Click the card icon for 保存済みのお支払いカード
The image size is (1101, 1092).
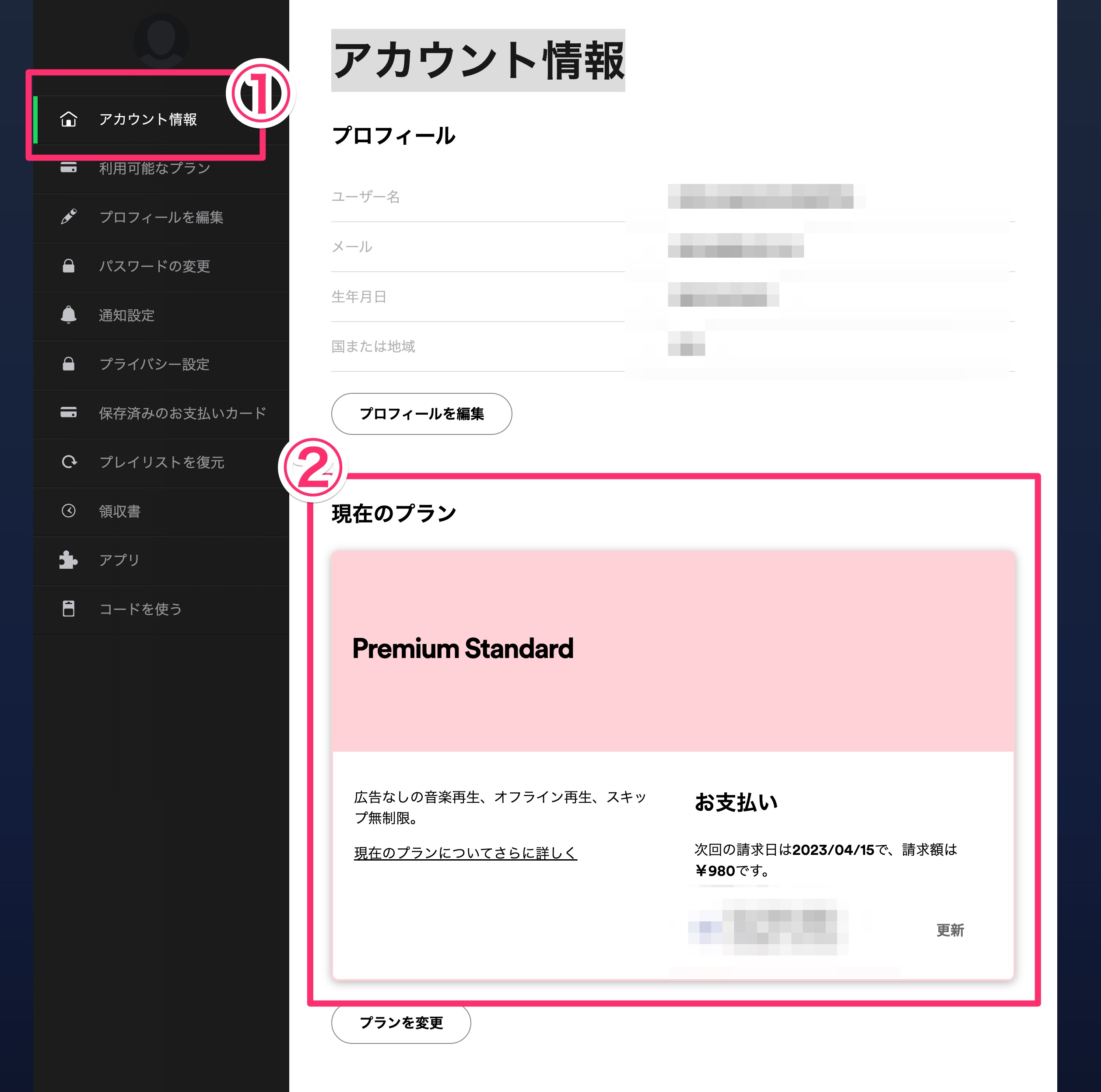click(68, 413)
